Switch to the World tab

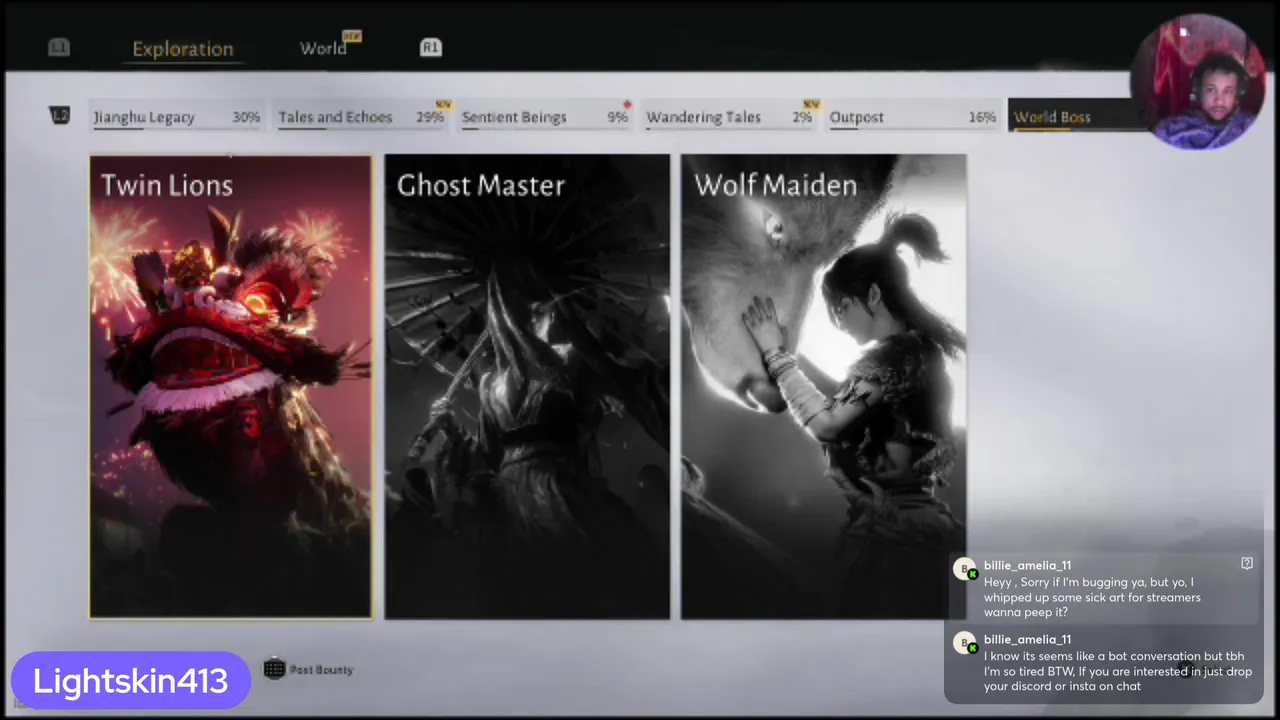click(323, 48)
